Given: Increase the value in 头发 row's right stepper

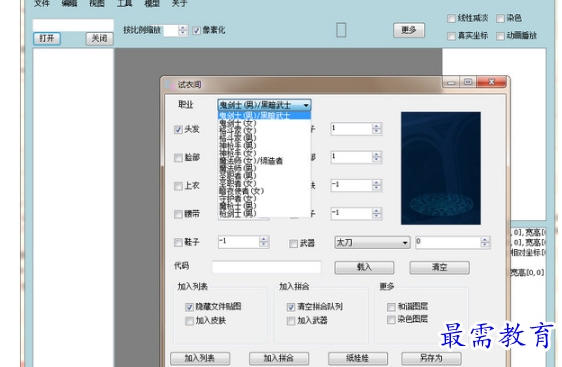Looking at the screenshot, I should coord(376,126).
